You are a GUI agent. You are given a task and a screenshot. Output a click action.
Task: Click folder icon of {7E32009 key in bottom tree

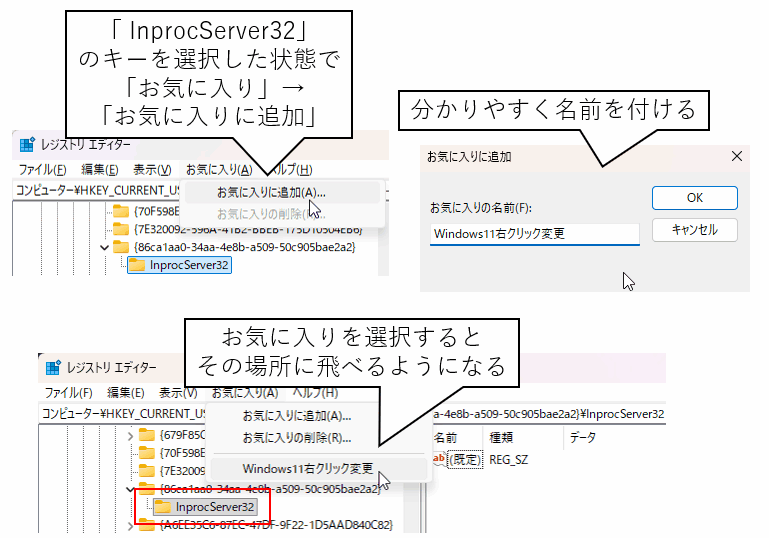tap(147, 471)
